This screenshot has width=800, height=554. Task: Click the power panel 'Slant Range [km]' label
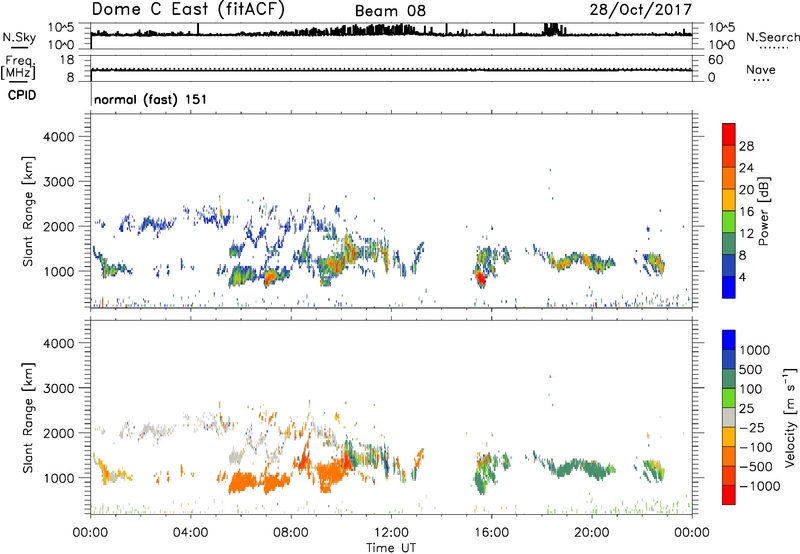pyautogui.click(x=28, y=211)
